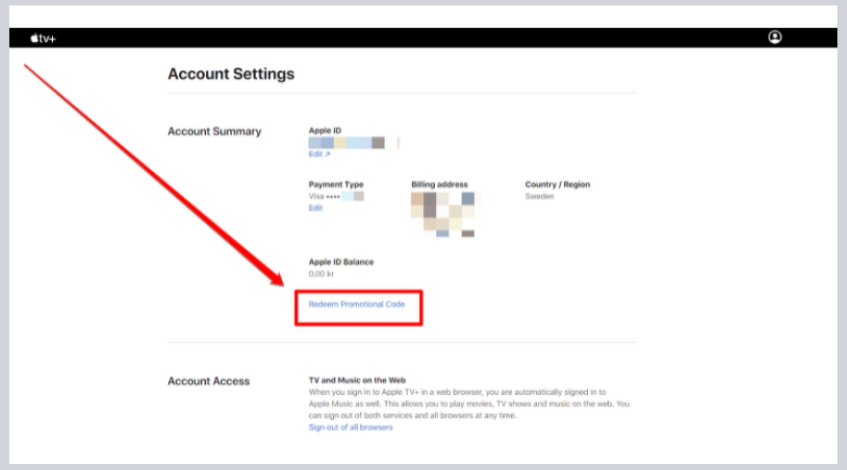Edit the Payment Type
Viewport: 847px width, 470px height.
coord(315,208)
